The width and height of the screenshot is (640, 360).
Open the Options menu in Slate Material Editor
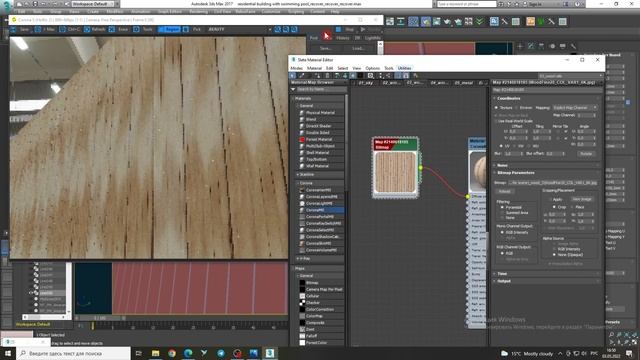click(372, 68)
